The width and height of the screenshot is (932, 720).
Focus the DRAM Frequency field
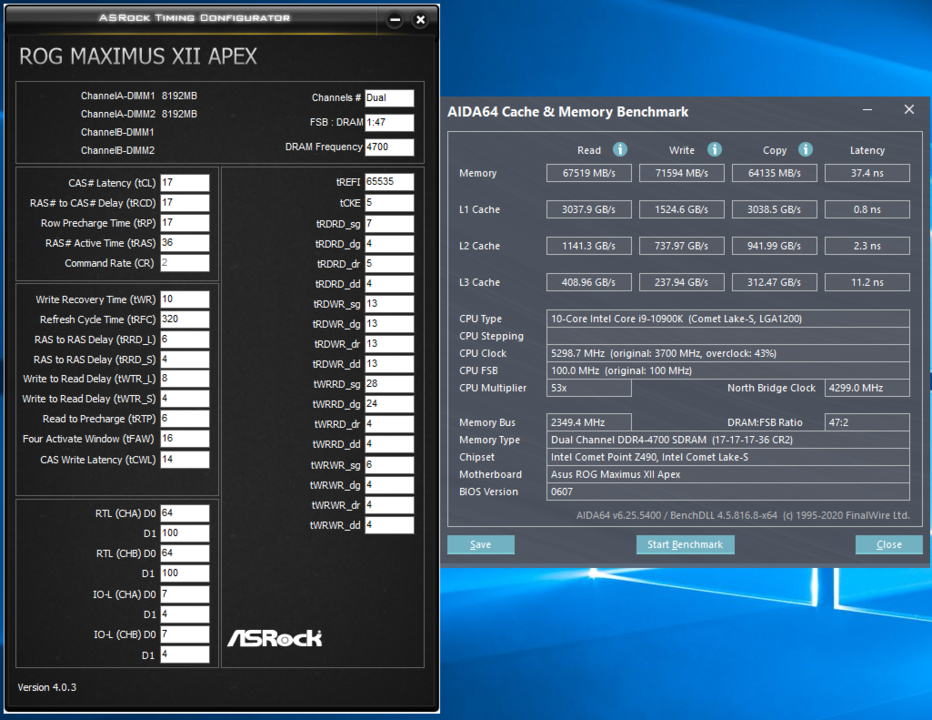click(x=389, y=147)
